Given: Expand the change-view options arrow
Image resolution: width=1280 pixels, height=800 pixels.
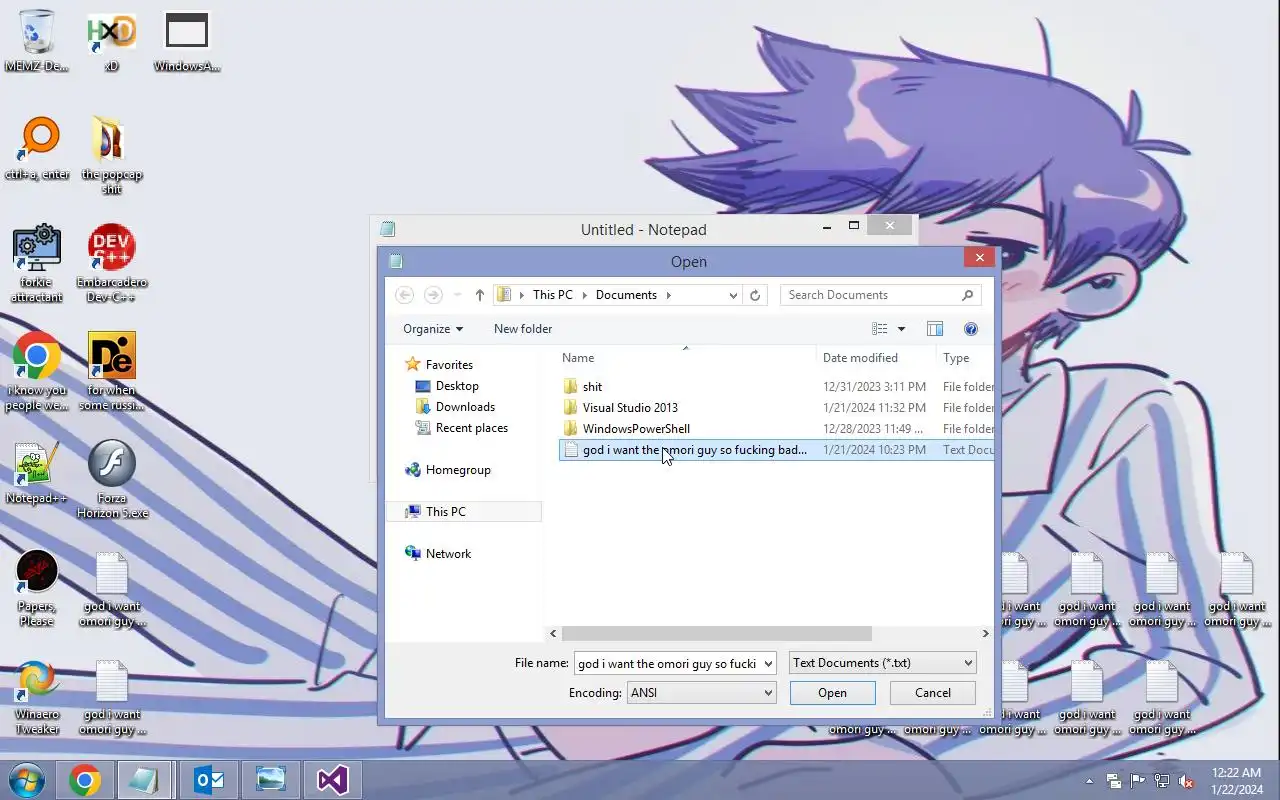Looking at the screenshot, I should click(901, 329).
